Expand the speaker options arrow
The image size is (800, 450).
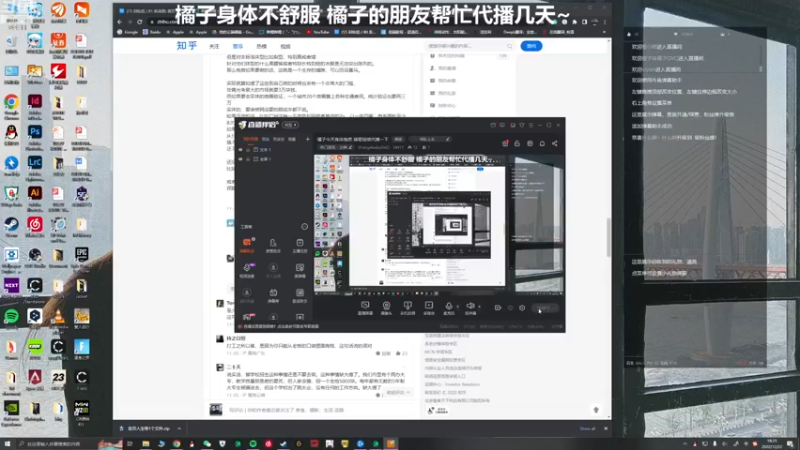tap(479, 307)
